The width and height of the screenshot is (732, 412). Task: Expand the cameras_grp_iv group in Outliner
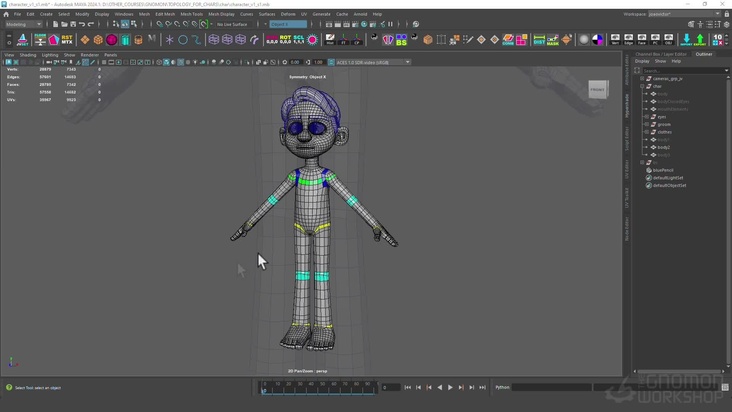[642, 78]
